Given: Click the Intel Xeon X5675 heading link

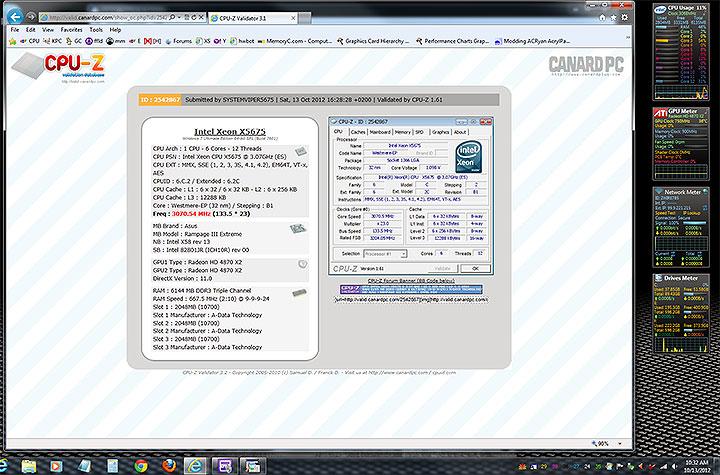Looking at the screenshot, I should tap(230, 131).
